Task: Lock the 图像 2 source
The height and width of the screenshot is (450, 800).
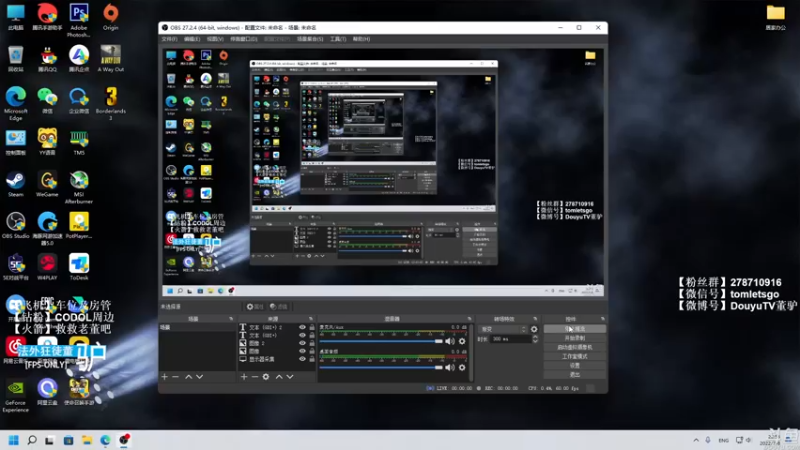Action: (312, 343)
